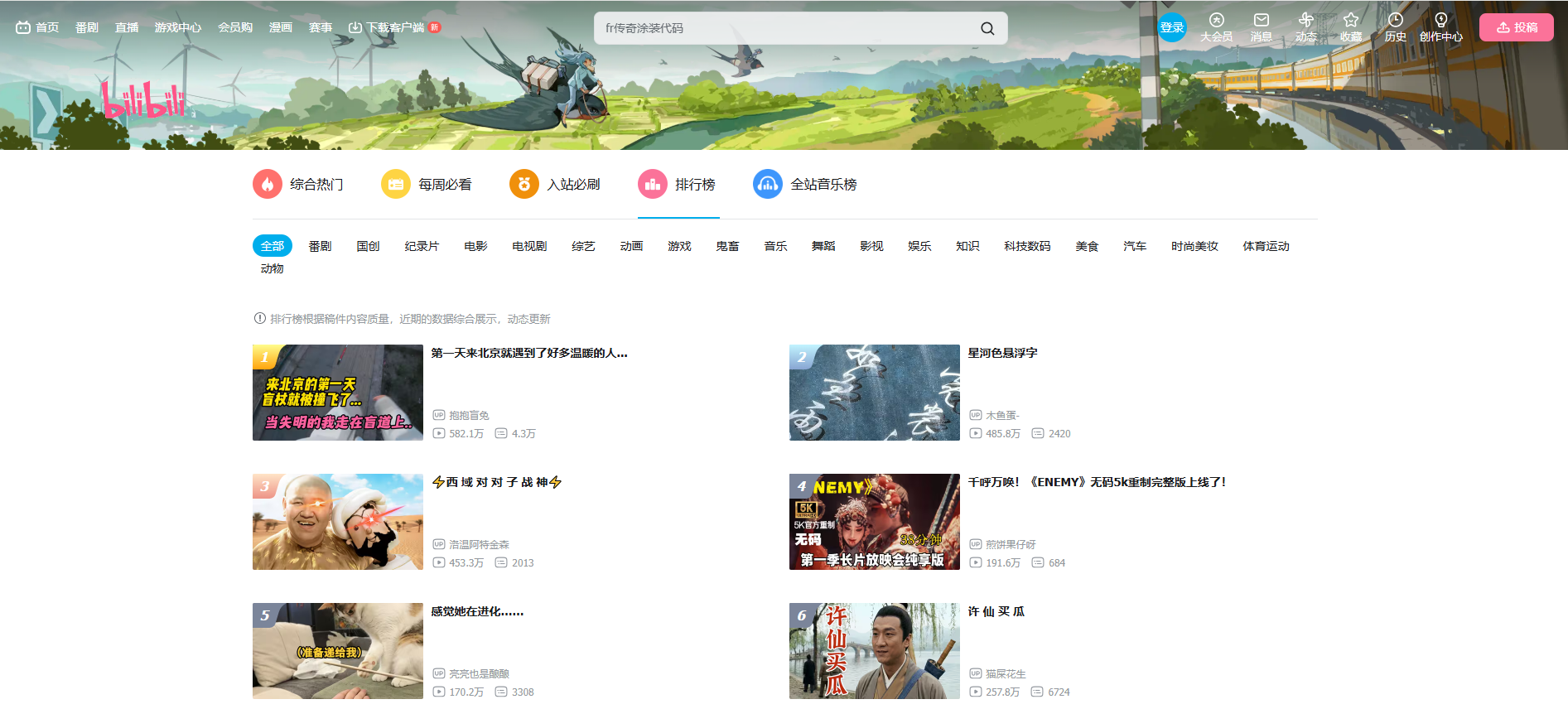The image size is (1568, 709).
Task: Click the 投稿 upload button
Action: 1517,27
